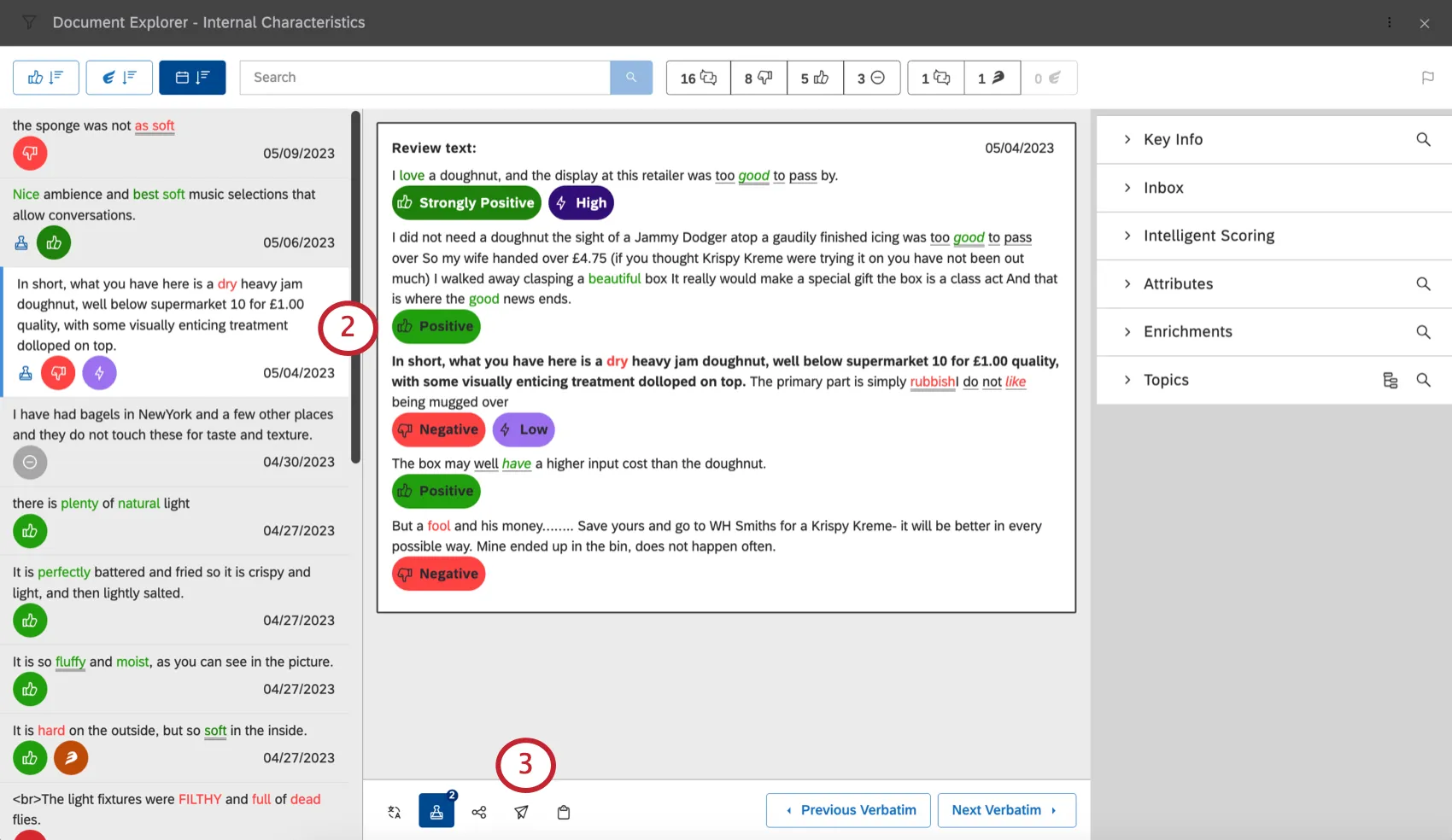Screen dimensions: 1452x840
Task: Click the paper plane send icon
Action: coord(521,812)
